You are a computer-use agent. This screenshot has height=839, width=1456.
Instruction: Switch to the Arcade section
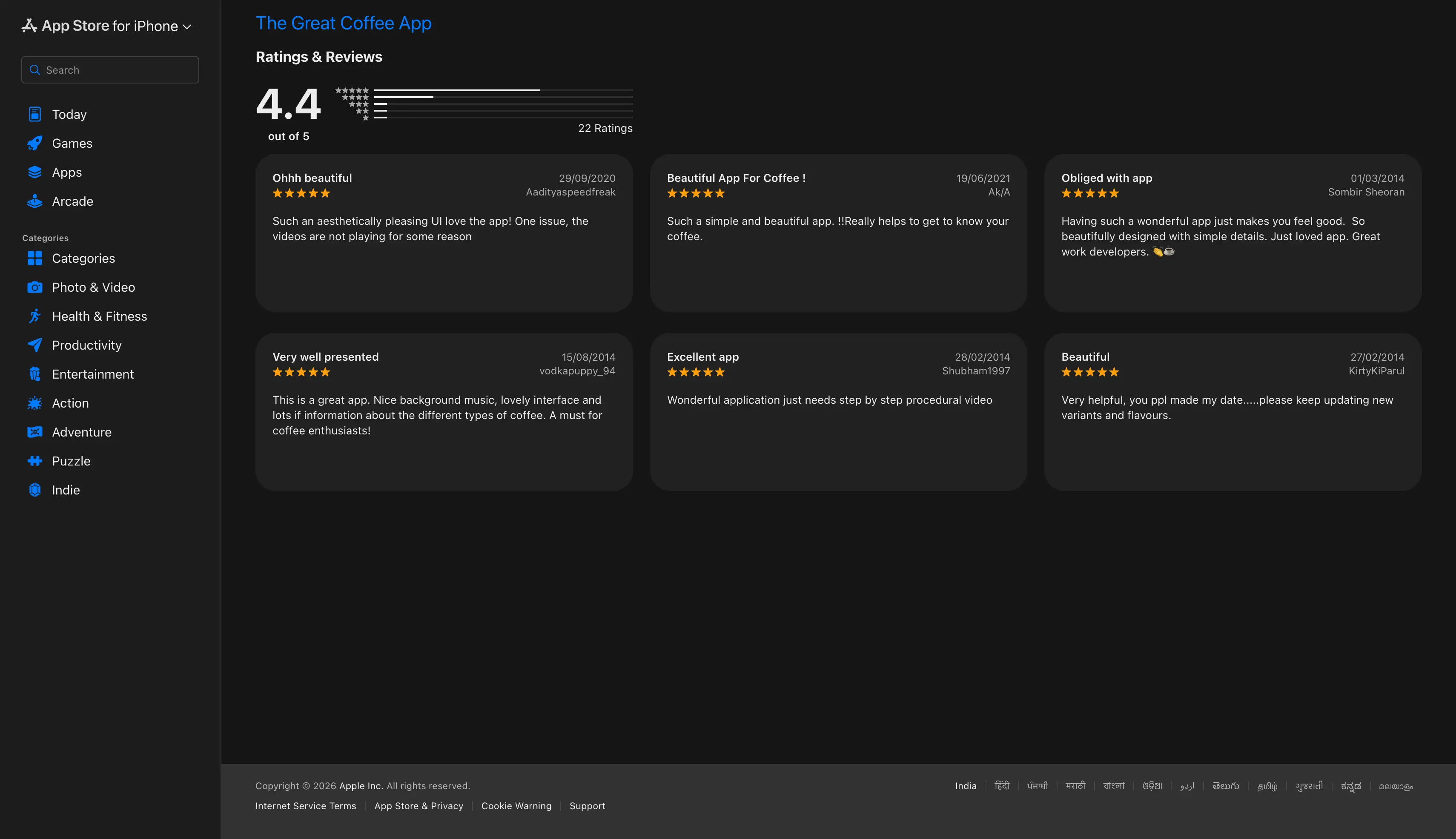[72, 201]
